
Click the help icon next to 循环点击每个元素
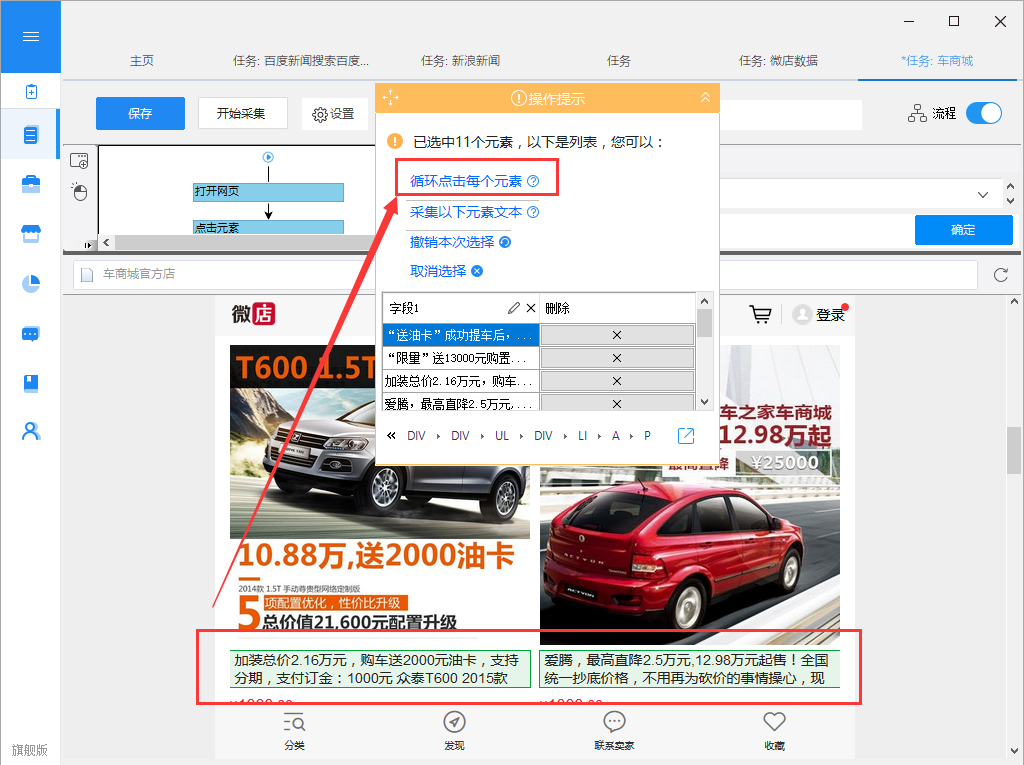pos(533,181)
